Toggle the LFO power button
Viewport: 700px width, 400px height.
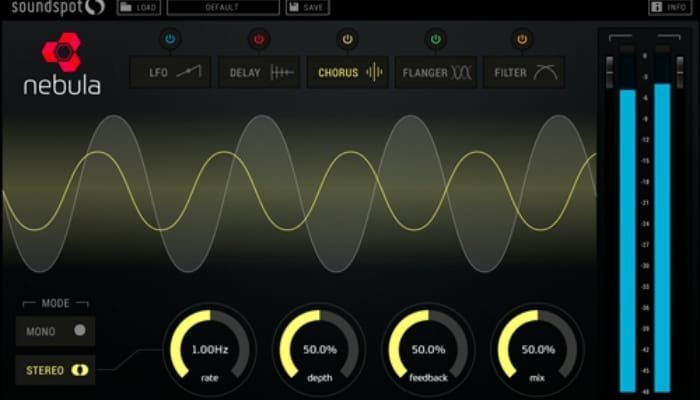(170, 39)
